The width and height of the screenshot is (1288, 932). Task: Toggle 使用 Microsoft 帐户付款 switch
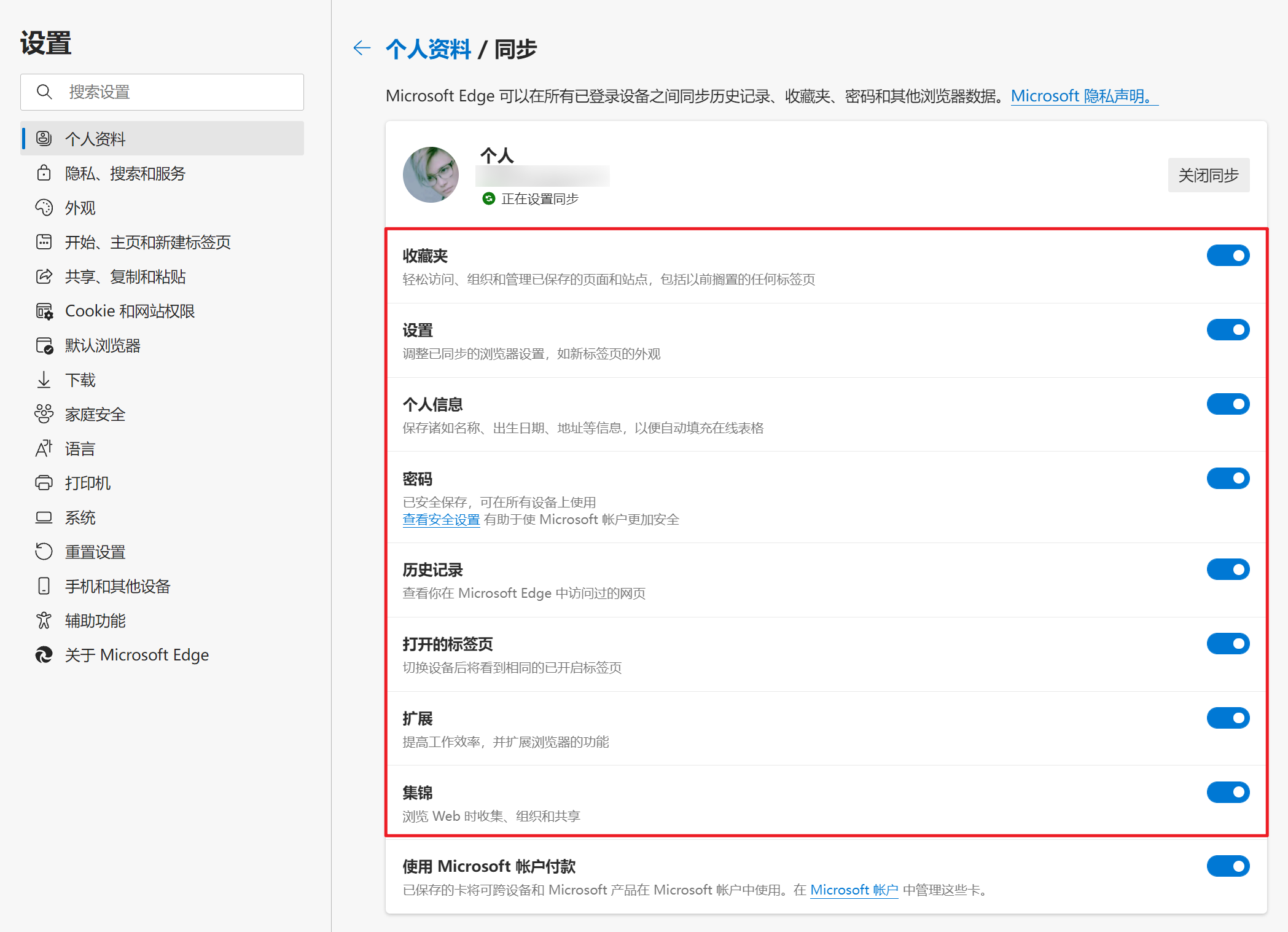click(x=1227, y=866)
